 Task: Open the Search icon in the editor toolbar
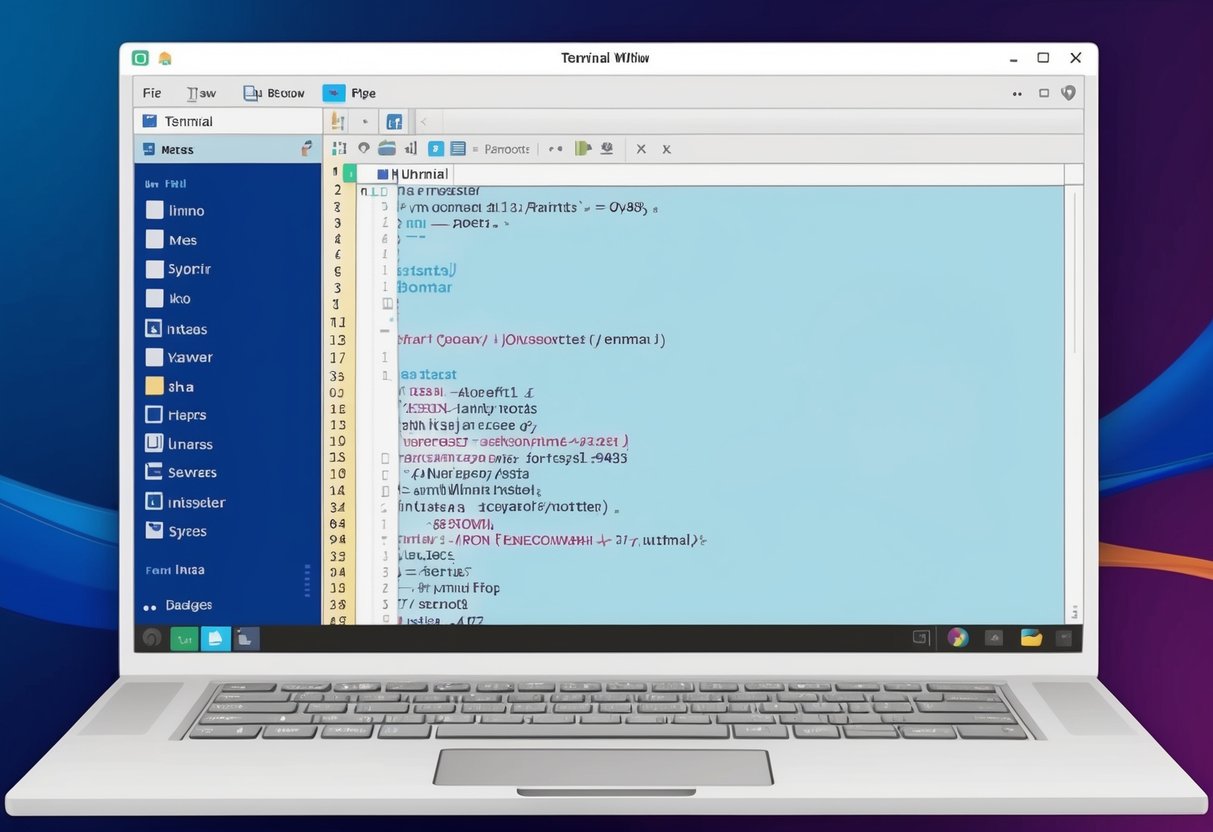[x=364, y=148]
